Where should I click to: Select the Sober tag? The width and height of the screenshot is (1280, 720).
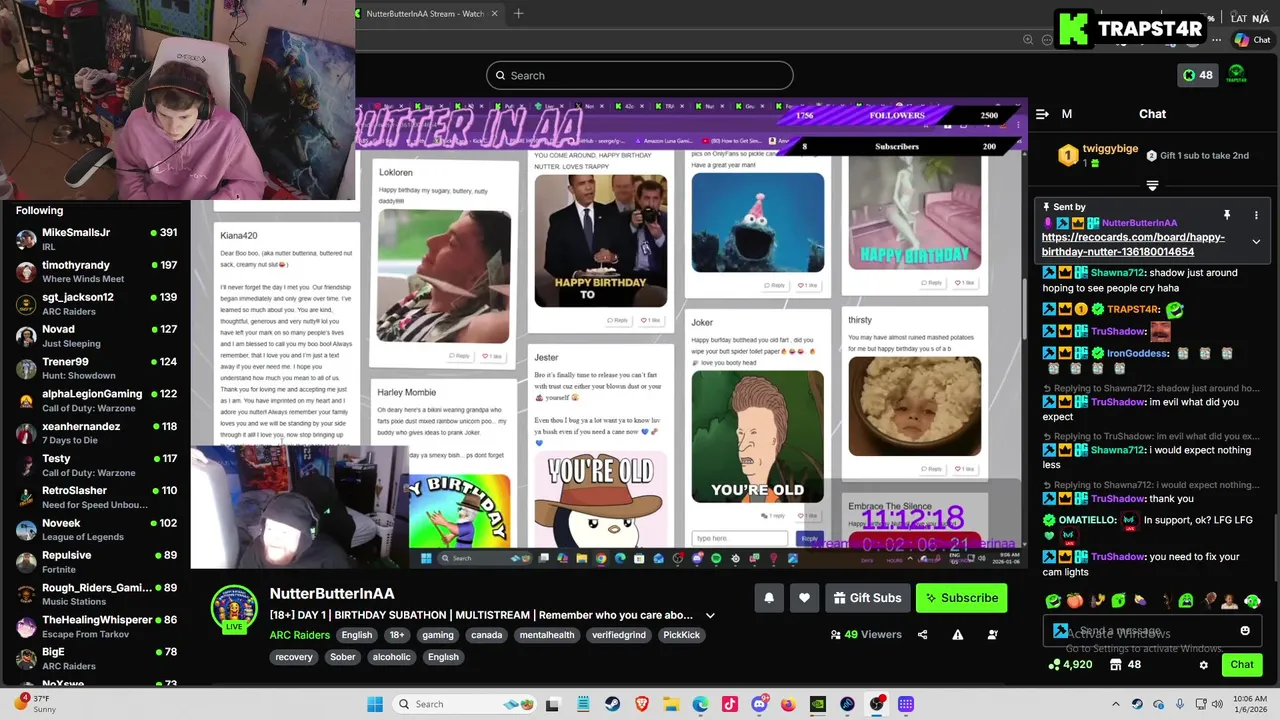[343, 657]
